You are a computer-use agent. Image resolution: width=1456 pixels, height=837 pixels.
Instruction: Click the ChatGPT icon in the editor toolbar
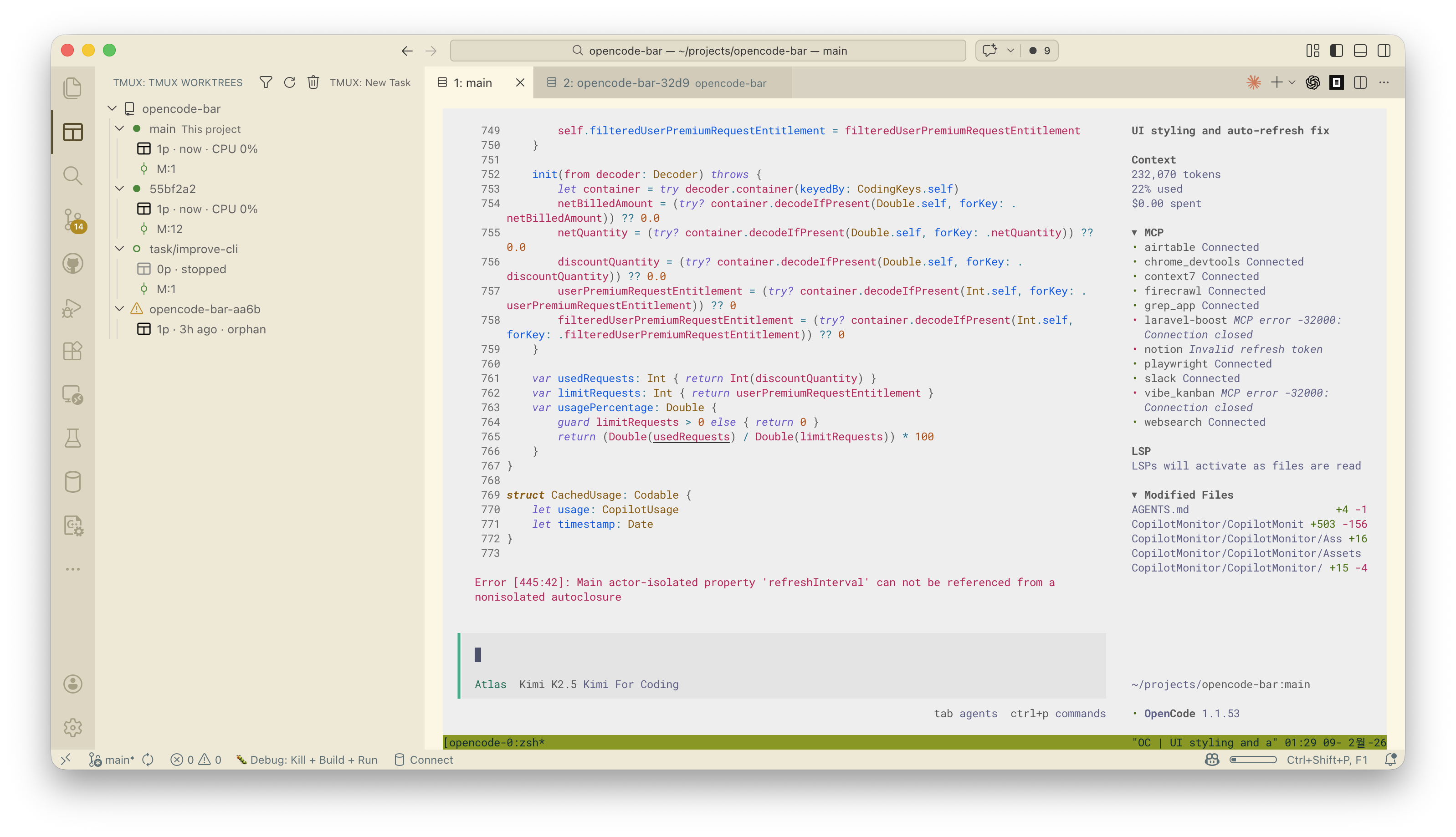click(1313, 83)
